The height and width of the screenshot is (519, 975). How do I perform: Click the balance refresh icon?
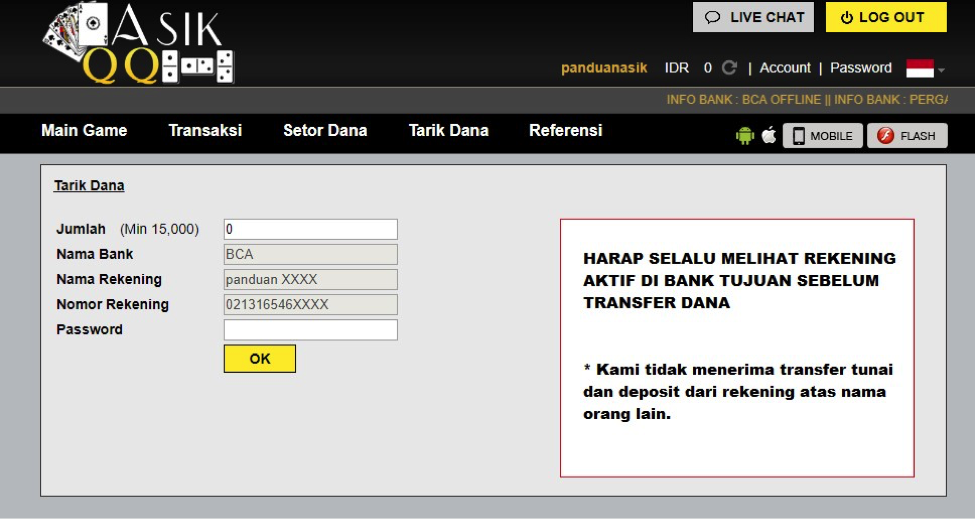tap(730, 68)
